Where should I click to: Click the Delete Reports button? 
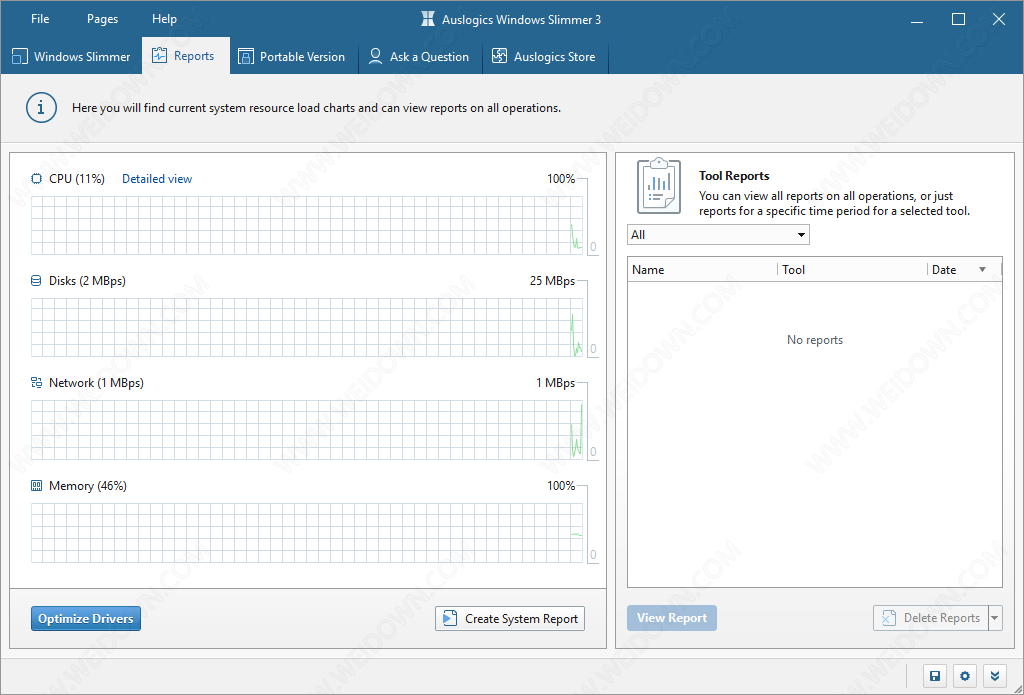(931, 618)
